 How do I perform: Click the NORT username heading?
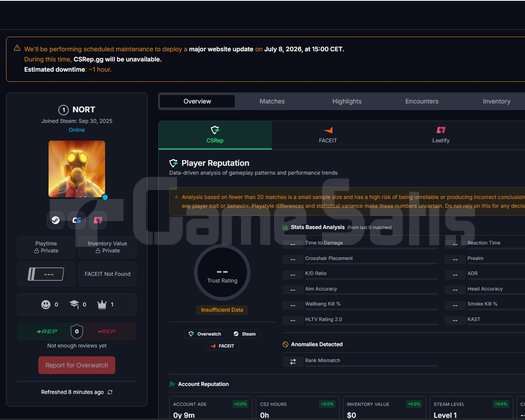84,110
